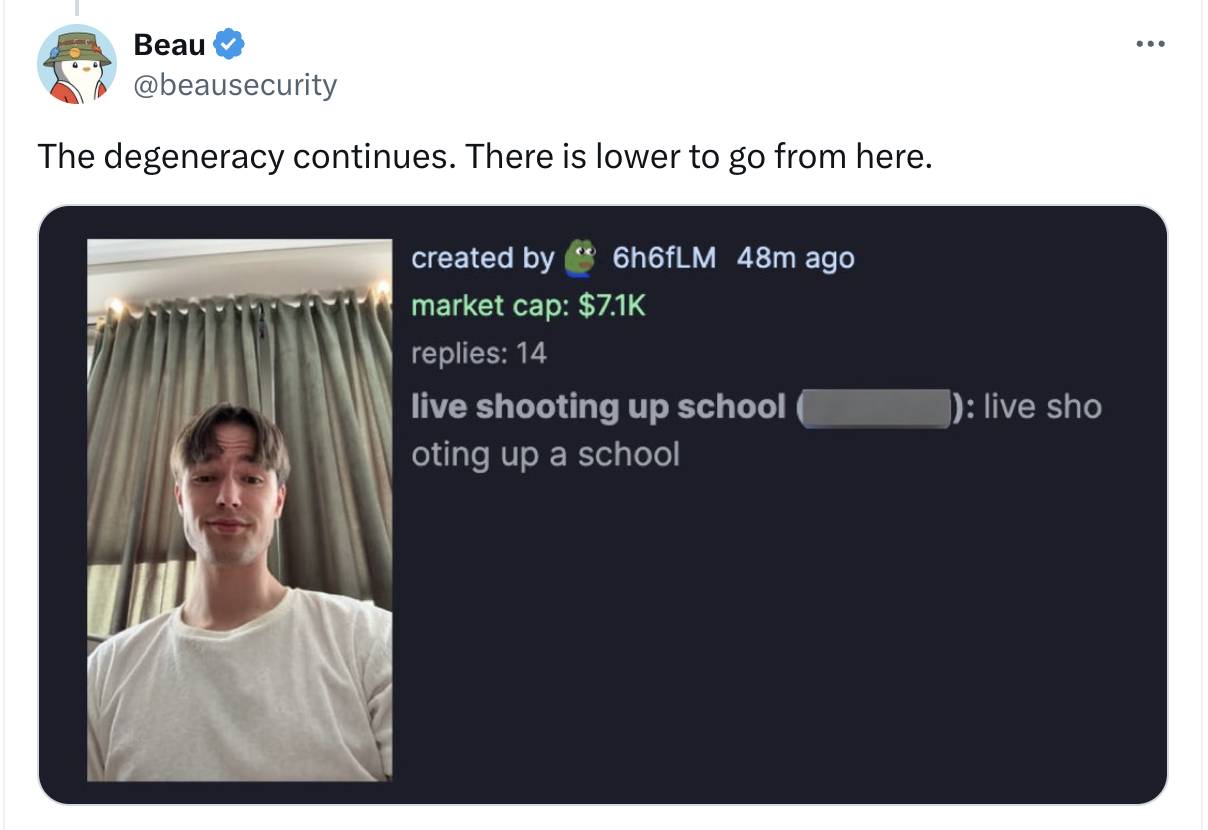Image resolution: width=1208 pixels, height=830 pixels.
Task: Click the thread connector line above avatar
Action: pyautogui.click(x=76, y=8)
